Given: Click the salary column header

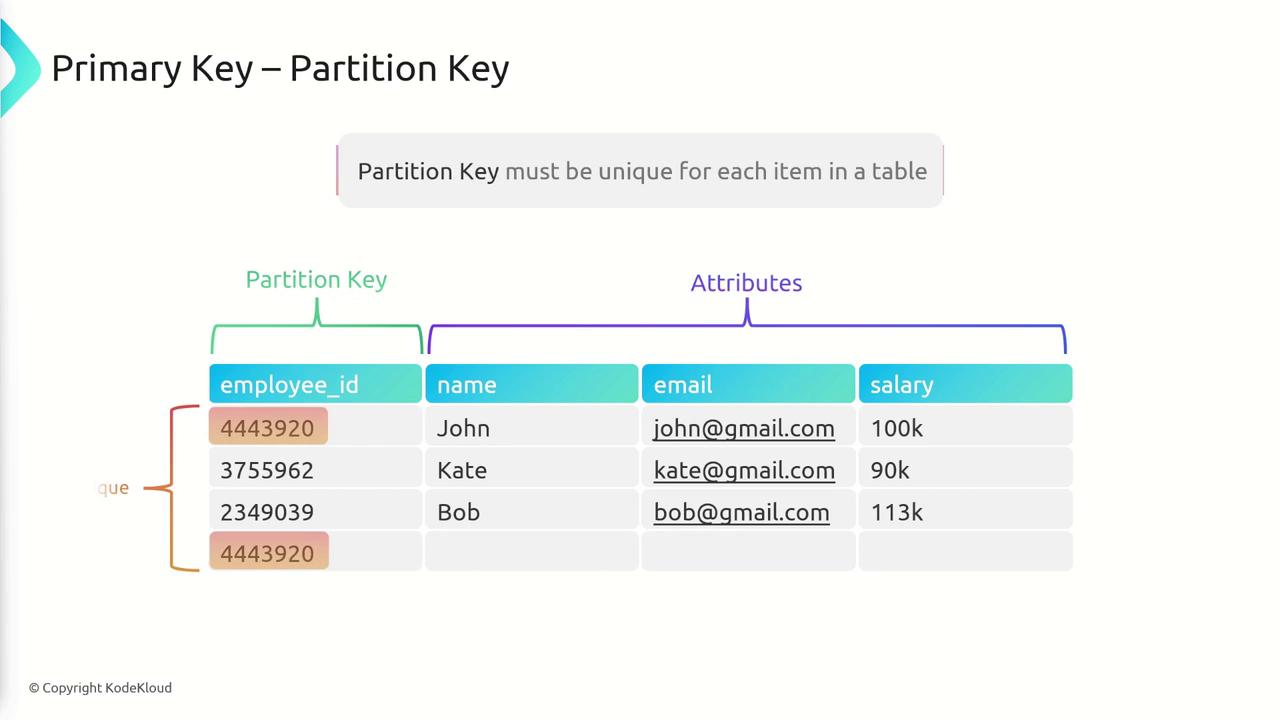Looking at the screenshot, I should [x=964, y=385].
